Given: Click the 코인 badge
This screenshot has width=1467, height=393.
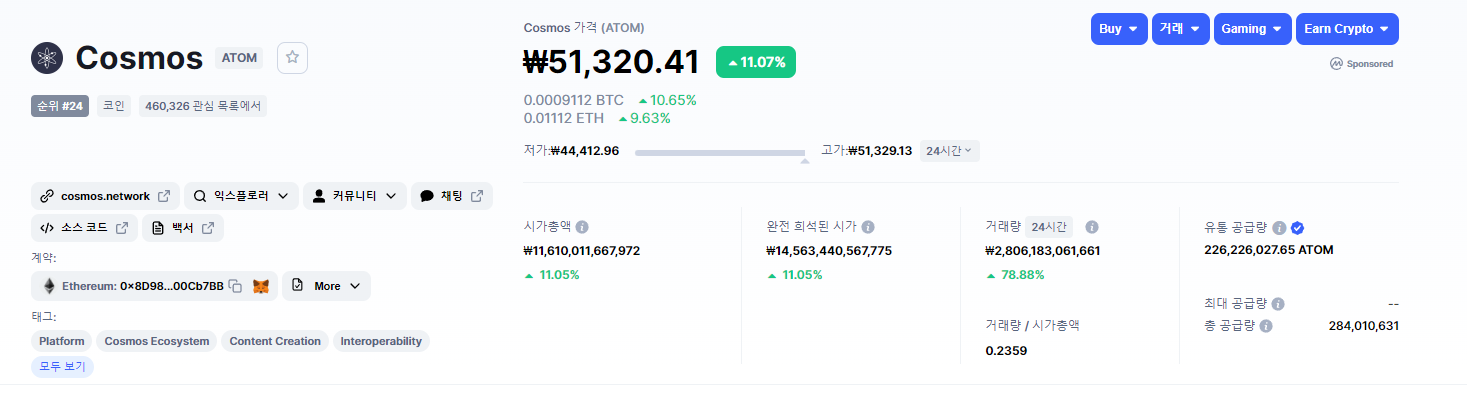Looking at the screenshot, I should pyautogui.click(x=114, y=105).
